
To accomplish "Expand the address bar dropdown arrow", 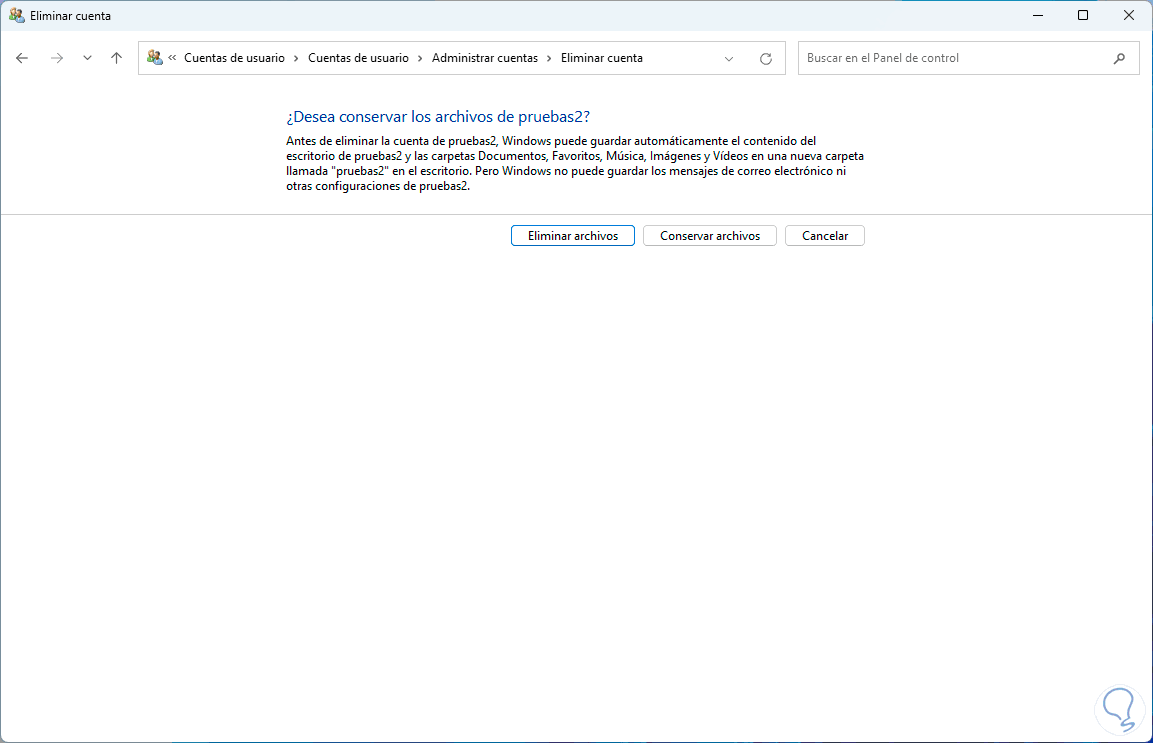I will coord(729,58).
